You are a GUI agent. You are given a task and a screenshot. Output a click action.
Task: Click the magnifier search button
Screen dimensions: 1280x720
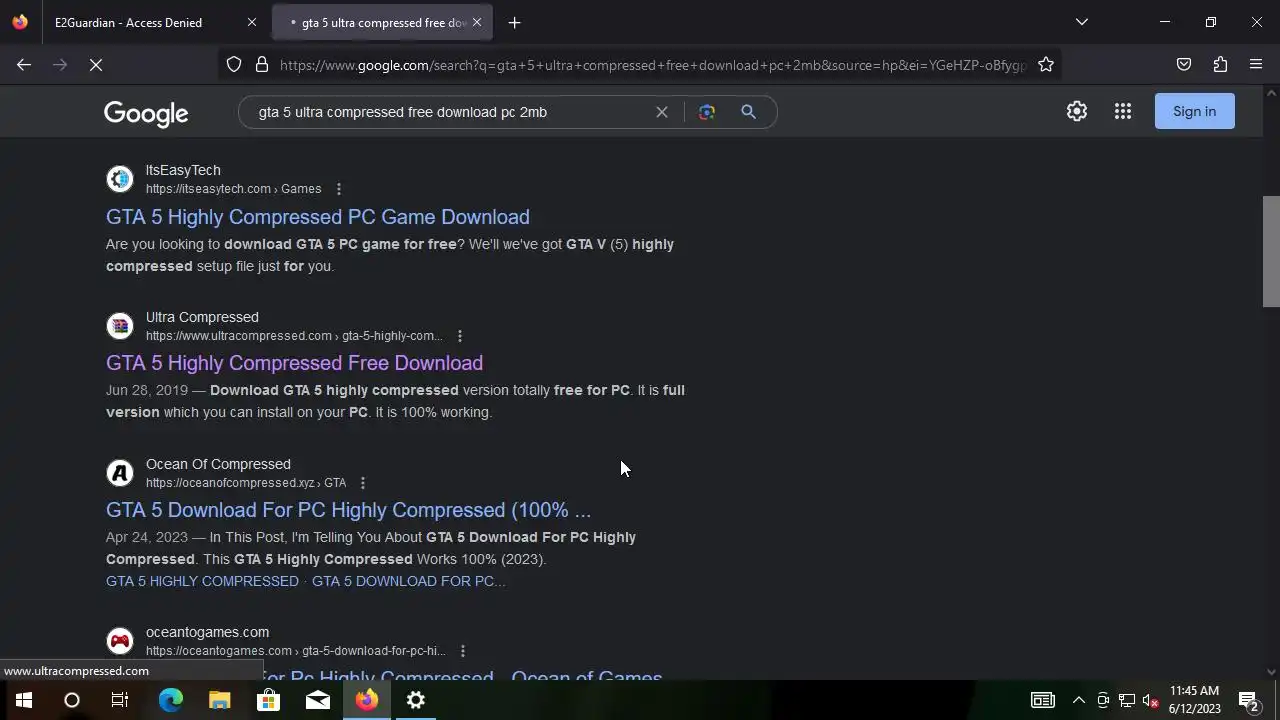point(748,112)
